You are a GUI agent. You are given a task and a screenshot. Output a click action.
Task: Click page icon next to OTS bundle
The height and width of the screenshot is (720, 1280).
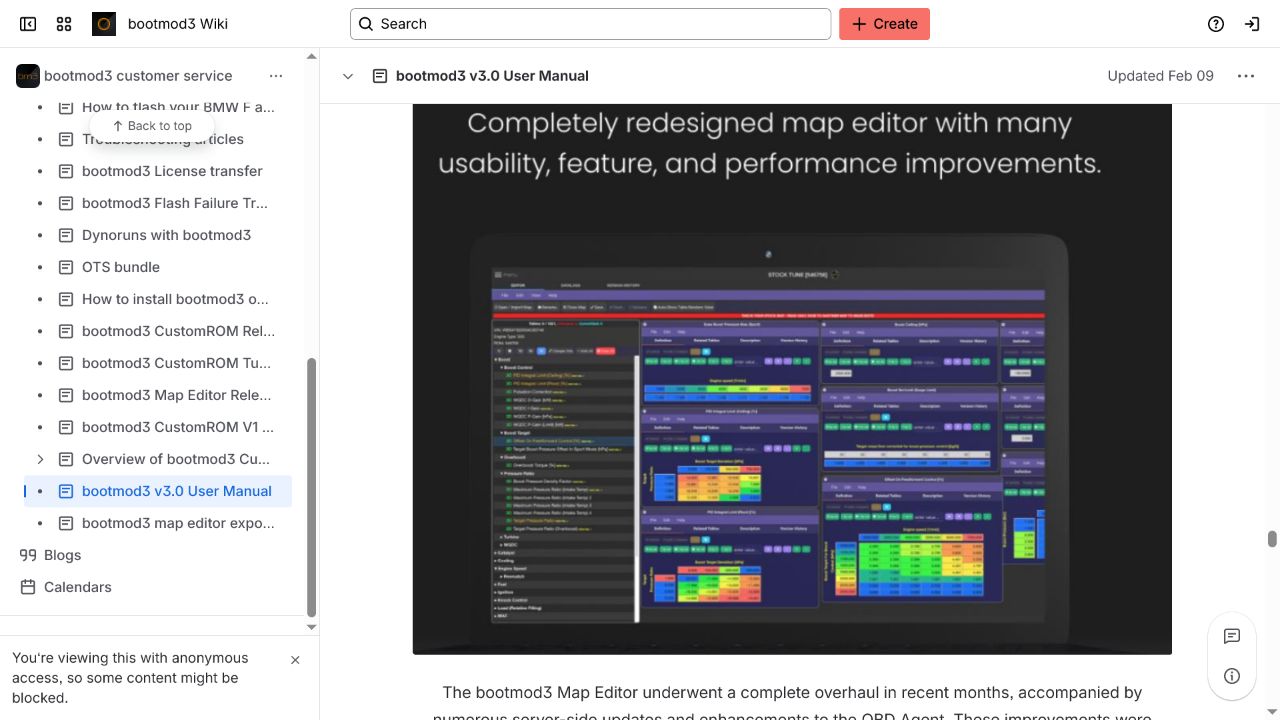tap(66, 267)
